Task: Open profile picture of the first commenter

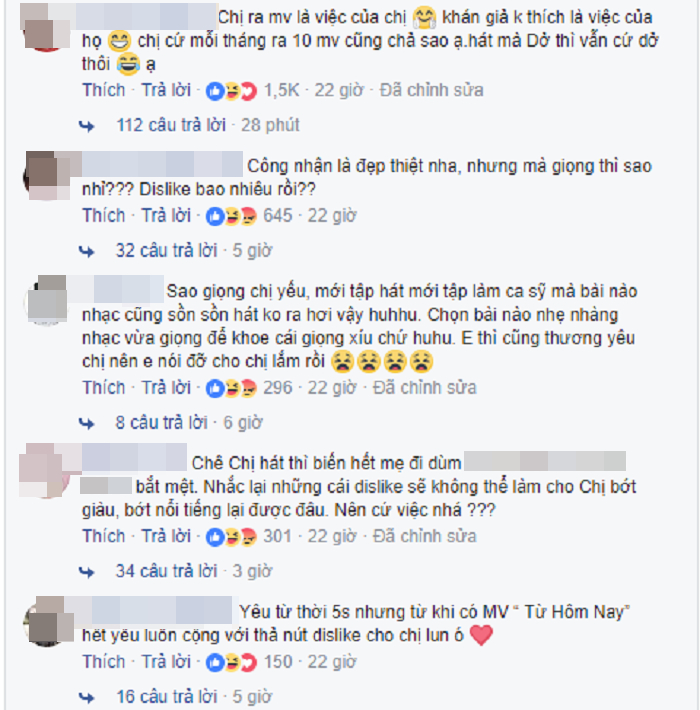Action: pos(45,28)
